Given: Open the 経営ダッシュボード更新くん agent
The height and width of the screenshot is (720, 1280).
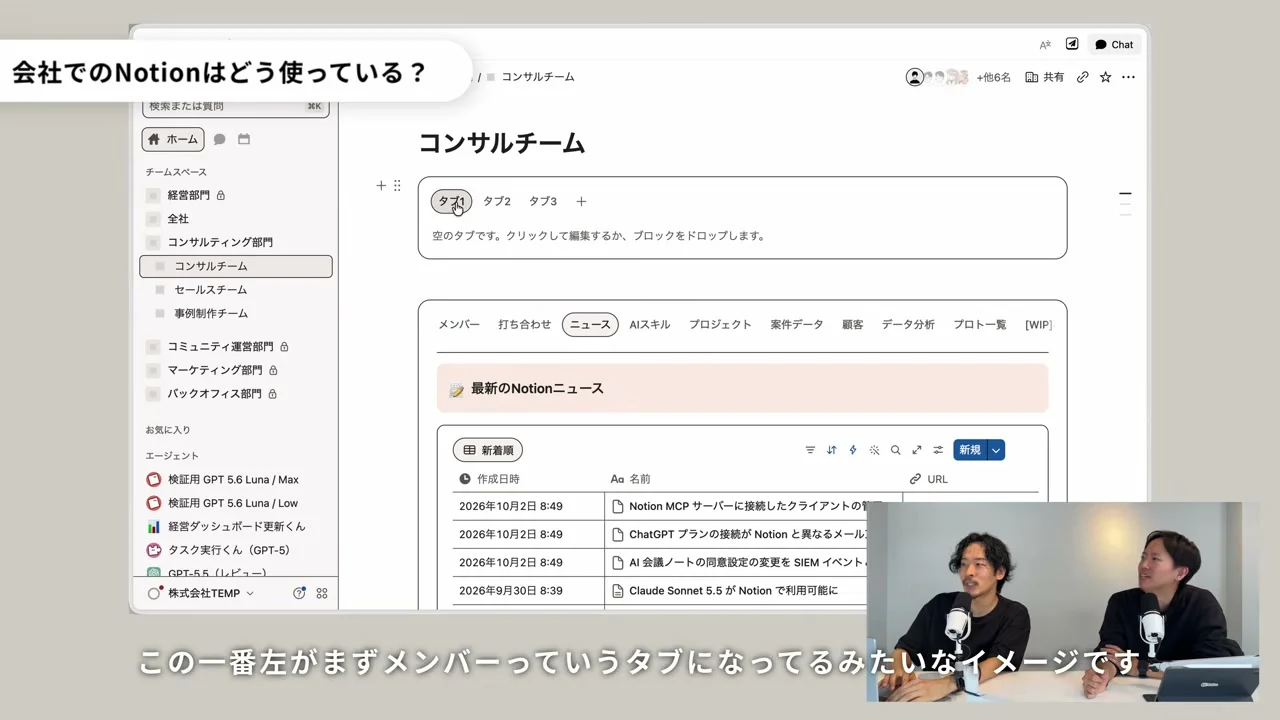Looking at the screenshot, I should click(x=236, y=526).
